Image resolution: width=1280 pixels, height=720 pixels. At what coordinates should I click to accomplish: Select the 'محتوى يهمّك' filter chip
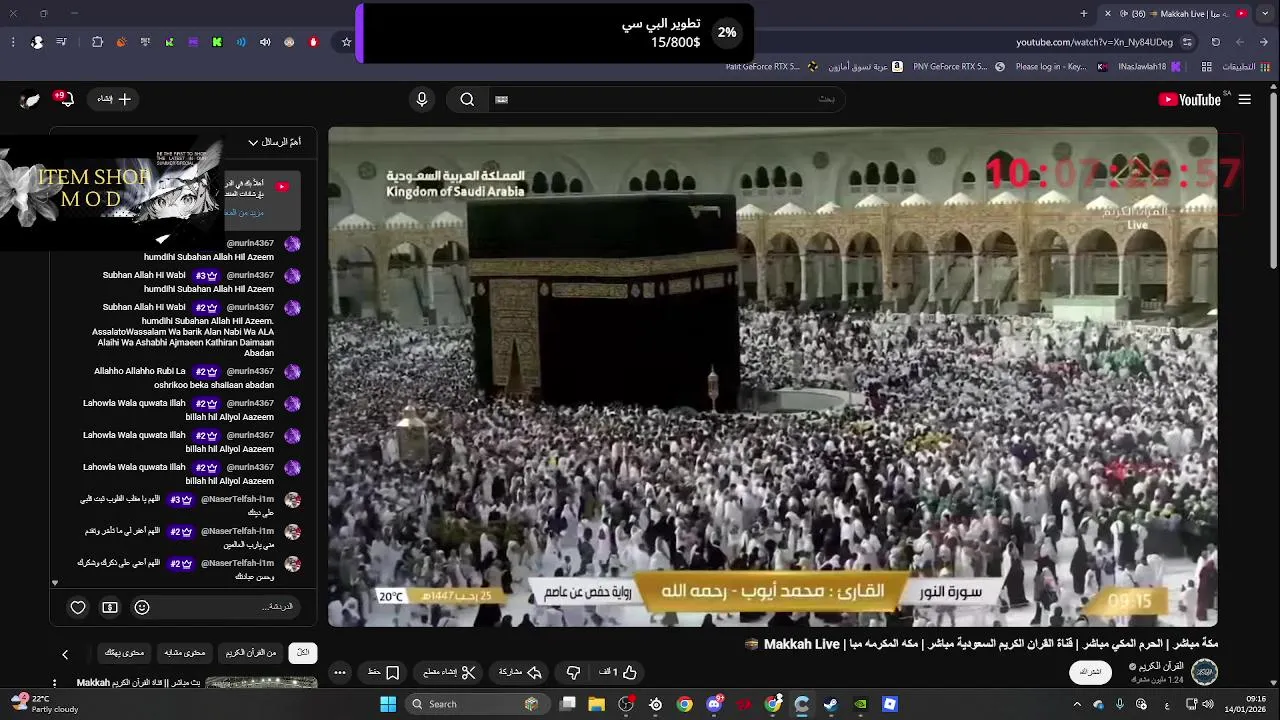(125, 653)
